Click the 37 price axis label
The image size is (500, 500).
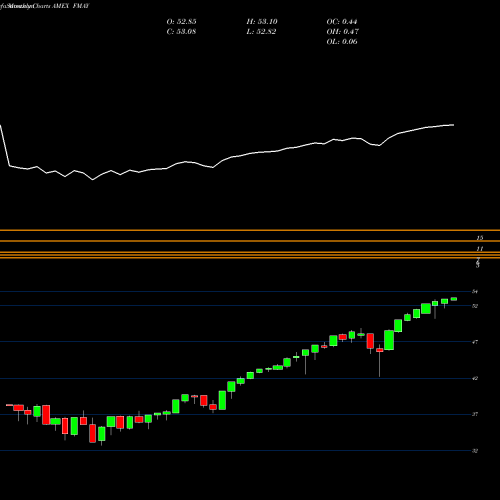475,414
